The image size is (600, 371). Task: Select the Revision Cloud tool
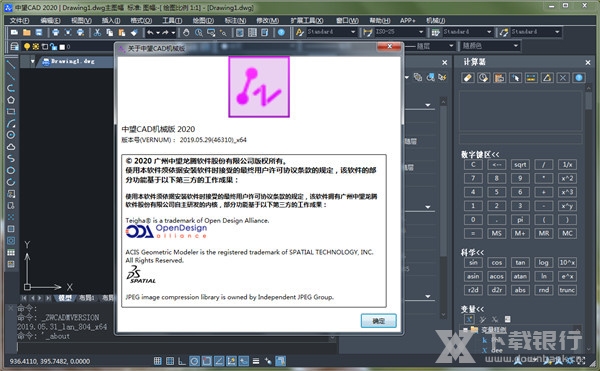(11, 147)
